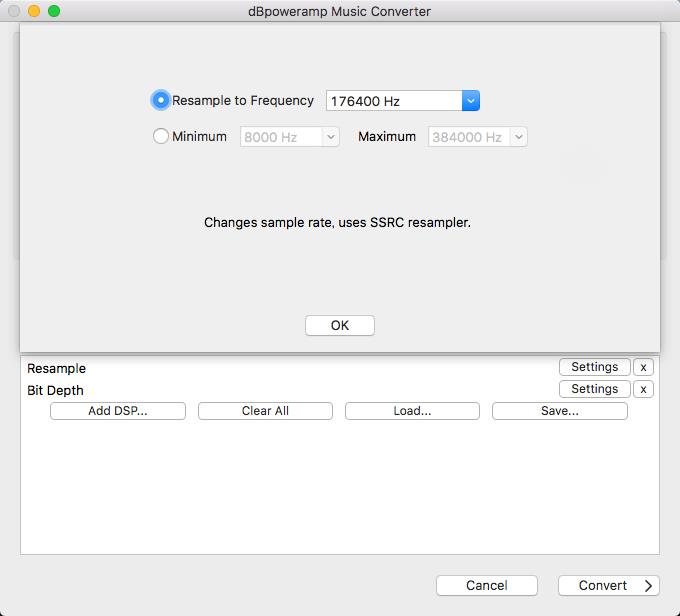Select the Minimum radio button
The image size is (680, 616).
pyautogui.click(x=160, y=136)
